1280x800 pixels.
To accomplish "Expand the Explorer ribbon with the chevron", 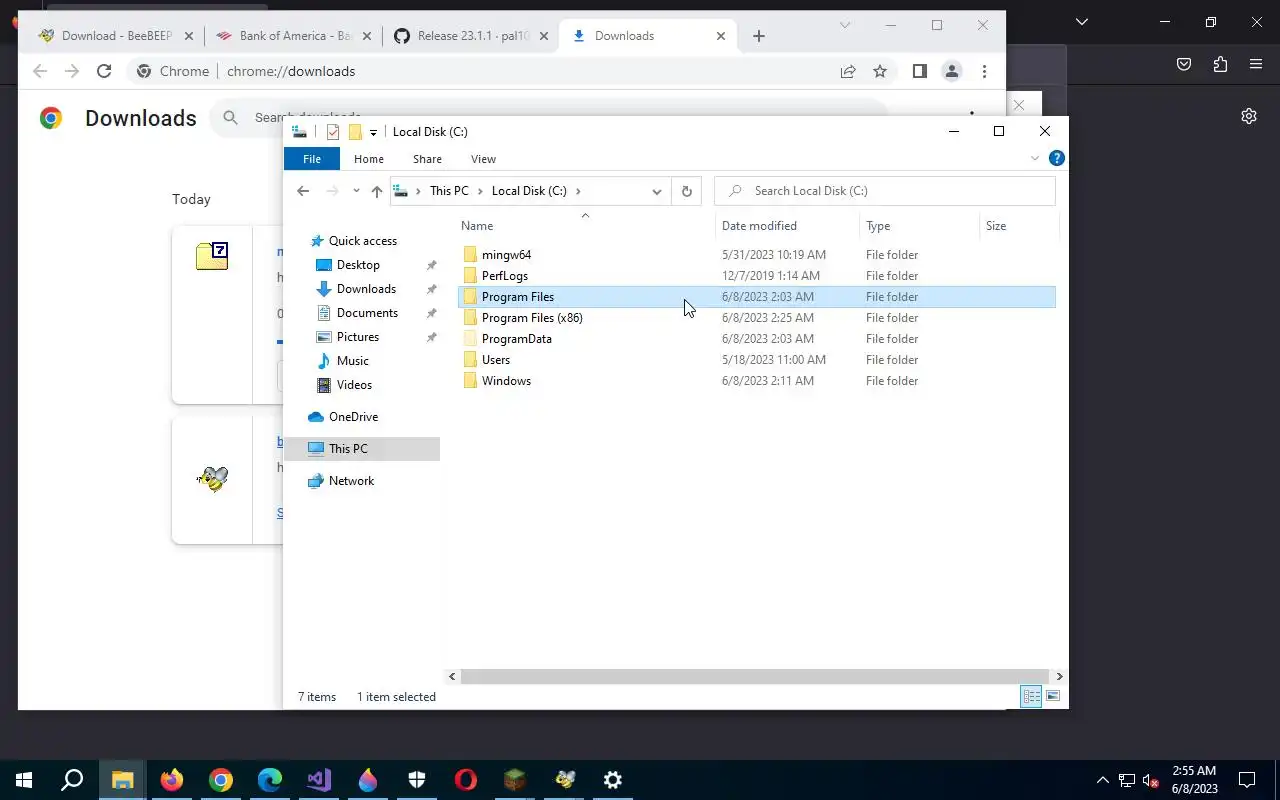I will 1035,158.
